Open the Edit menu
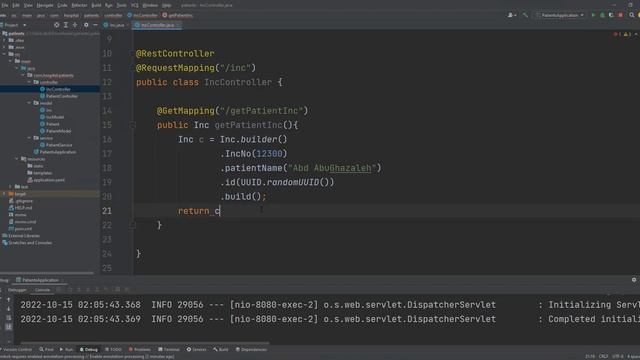 [x=16, y=5]
